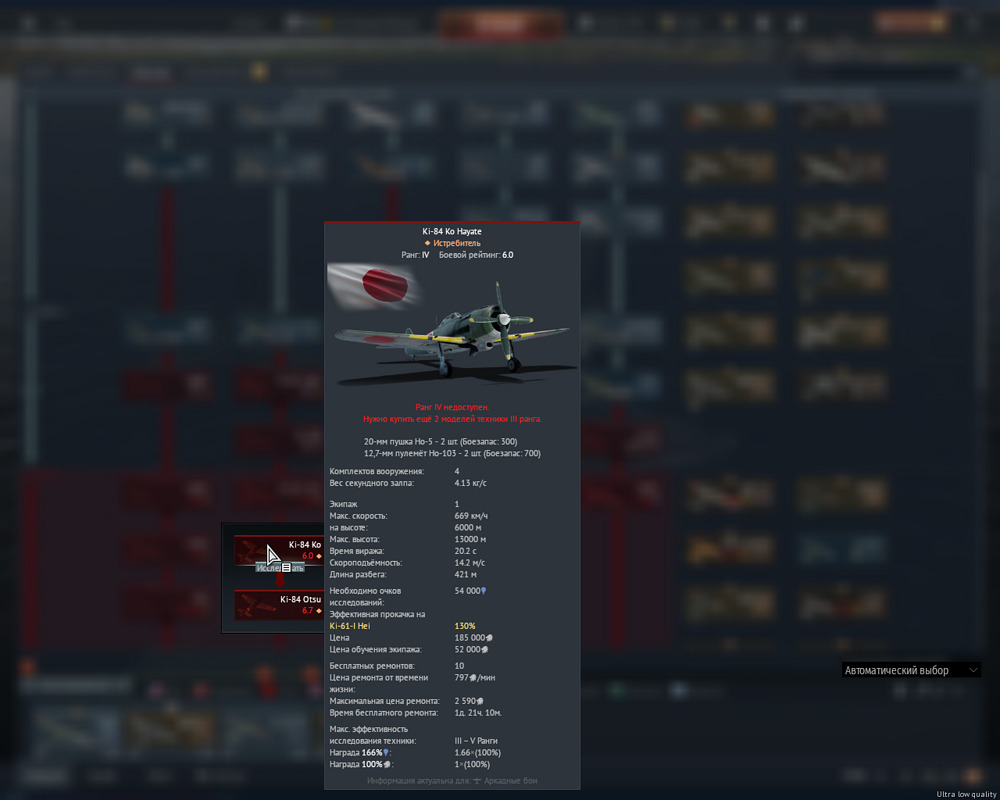Click the Japanese flag in the tooltip
The height and width of the screenshot is (800, 1000).
coord(376,287)
